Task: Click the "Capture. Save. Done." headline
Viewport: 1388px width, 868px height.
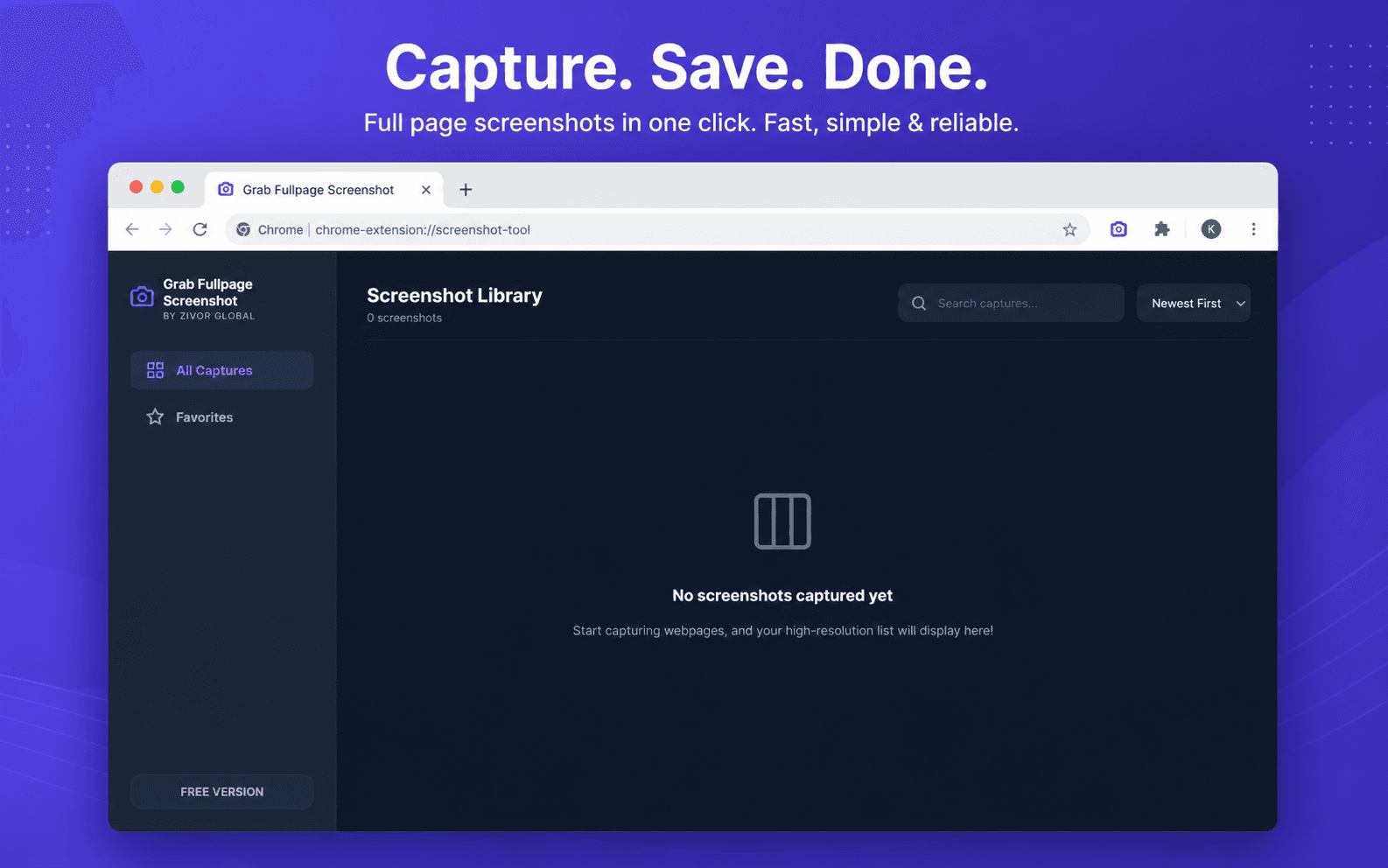Action: pos(687,67)
